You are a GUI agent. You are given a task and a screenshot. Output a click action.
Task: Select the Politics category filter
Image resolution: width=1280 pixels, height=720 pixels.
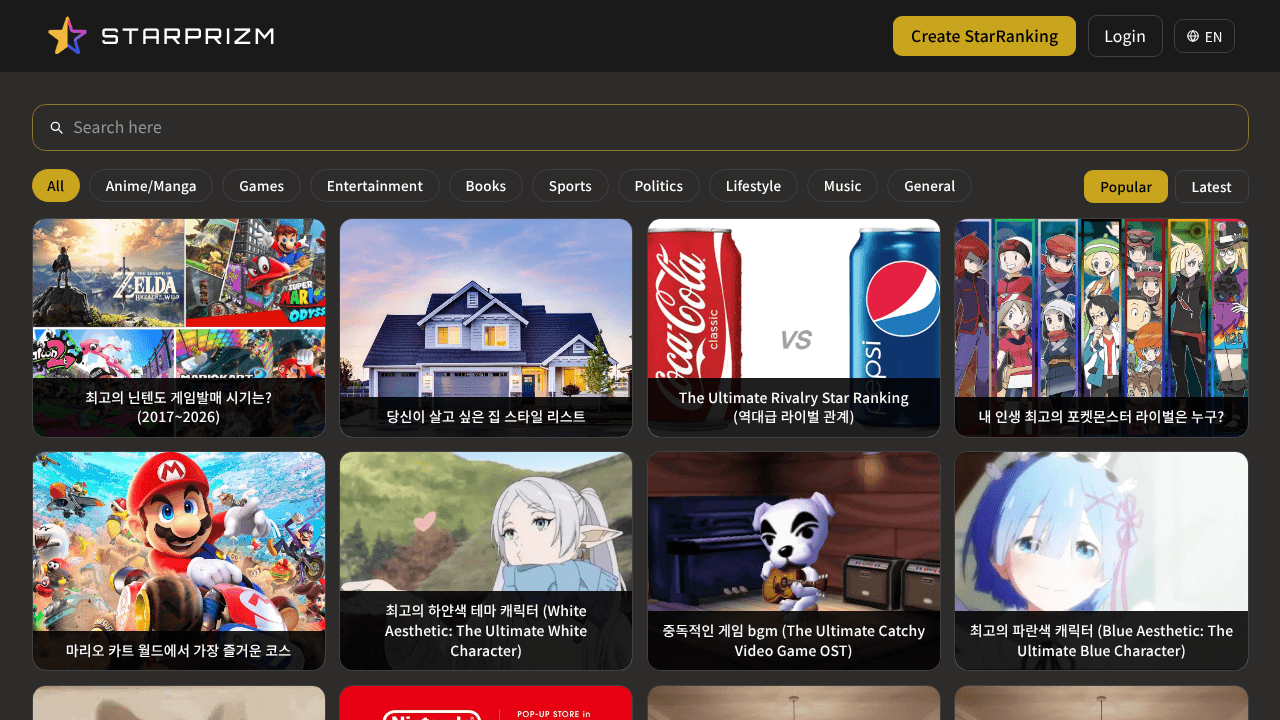[x=659, y=186]
